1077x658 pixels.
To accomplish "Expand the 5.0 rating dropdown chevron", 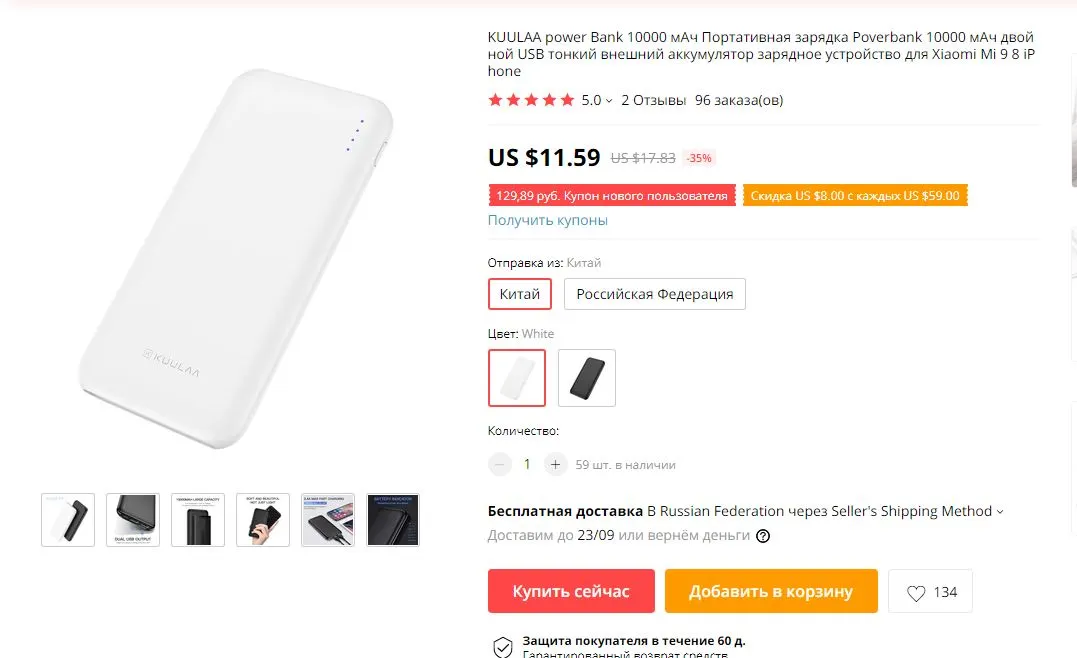I will click(609, 101).
